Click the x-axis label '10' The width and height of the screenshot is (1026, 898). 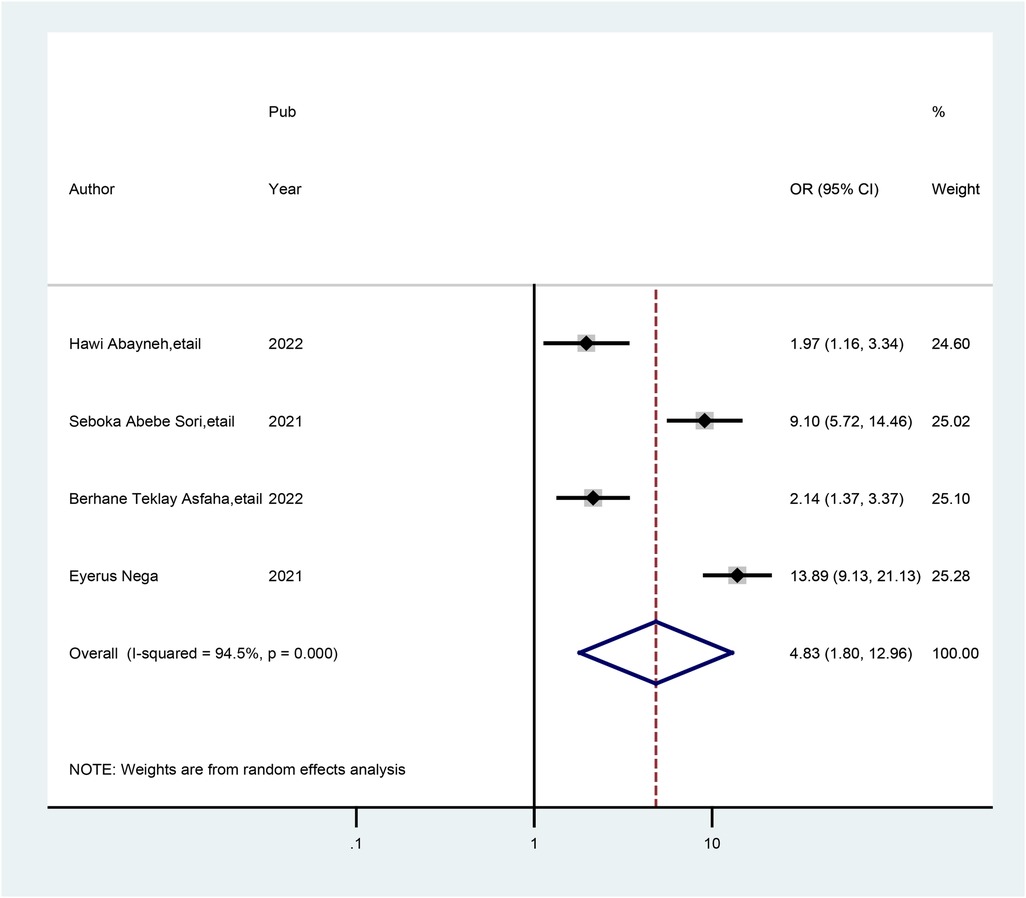(712, 844)
